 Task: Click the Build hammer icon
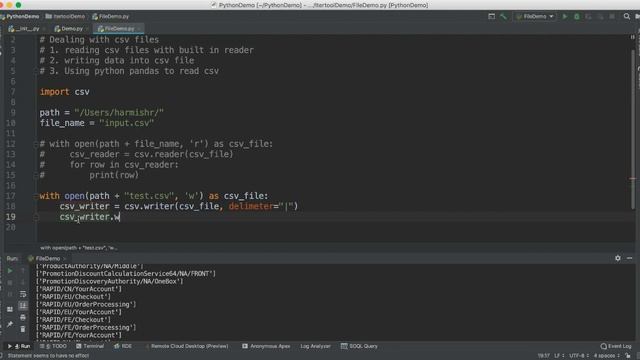[x=503, y=16]
